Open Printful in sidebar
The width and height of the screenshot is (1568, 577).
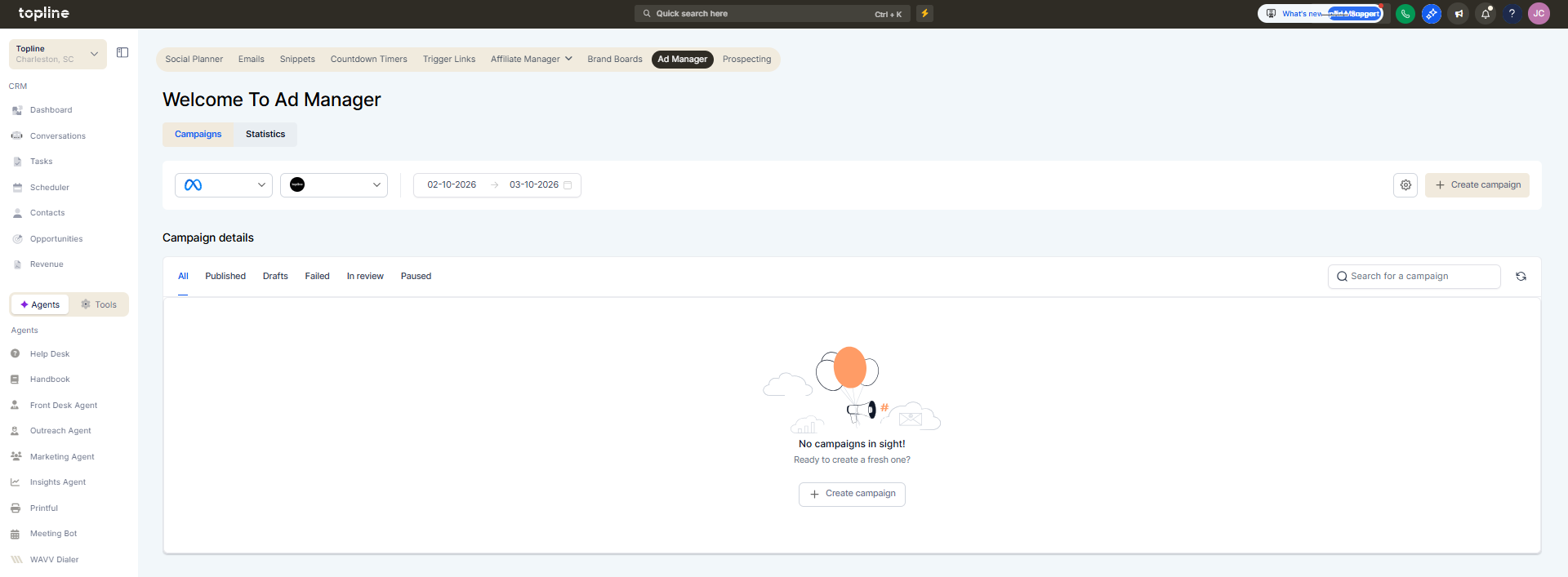[43, 508]
